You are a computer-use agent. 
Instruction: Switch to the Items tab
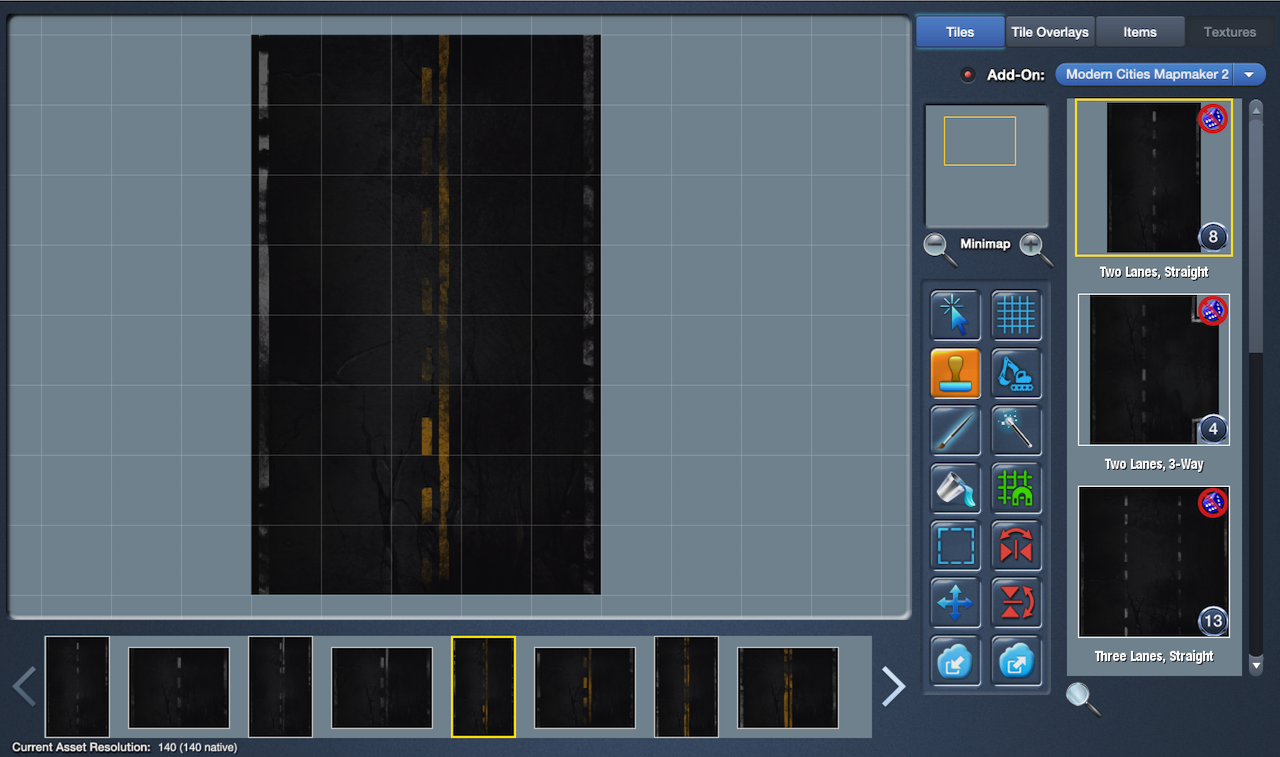[x=1140, y=32]
